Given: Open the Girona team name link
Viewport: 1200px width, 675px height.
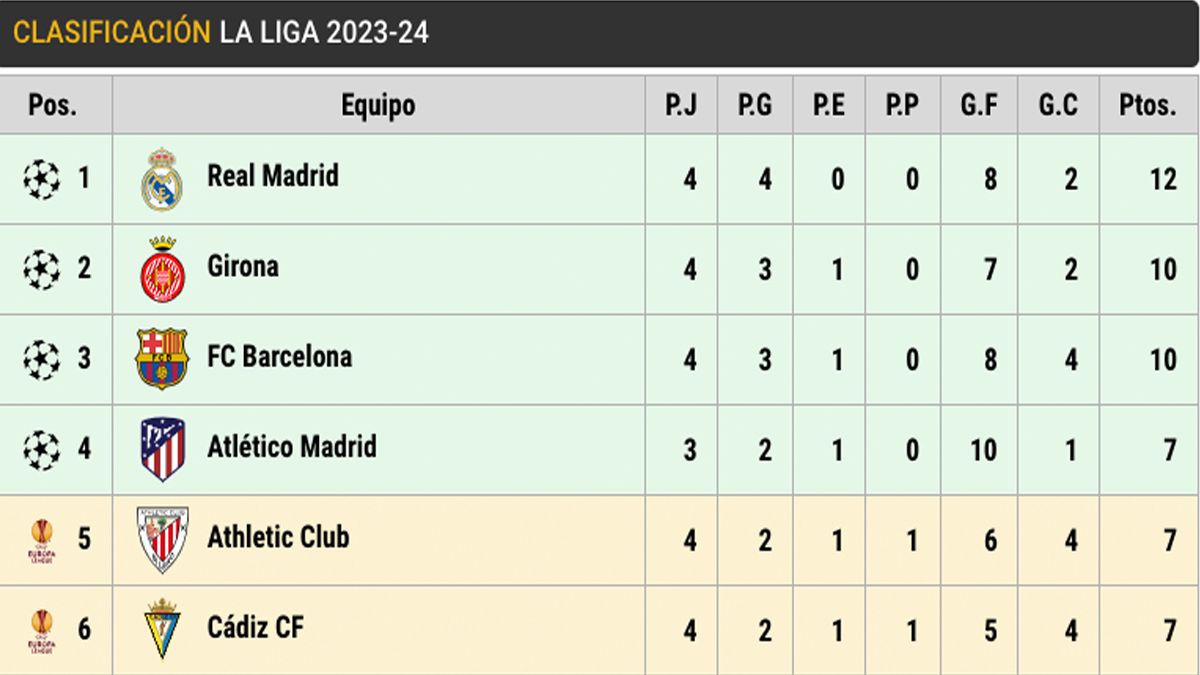Looking at the screenshot, I should click(x=243, y=266).
